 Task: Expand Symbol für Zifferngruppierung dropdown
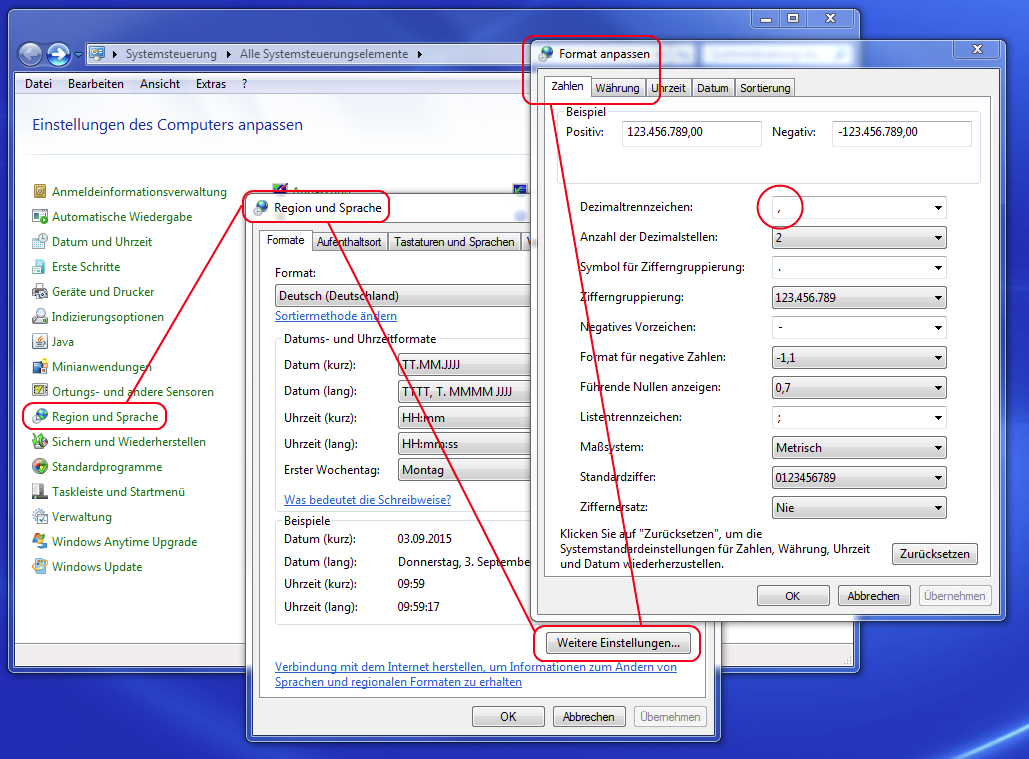[x=938, y=268]
